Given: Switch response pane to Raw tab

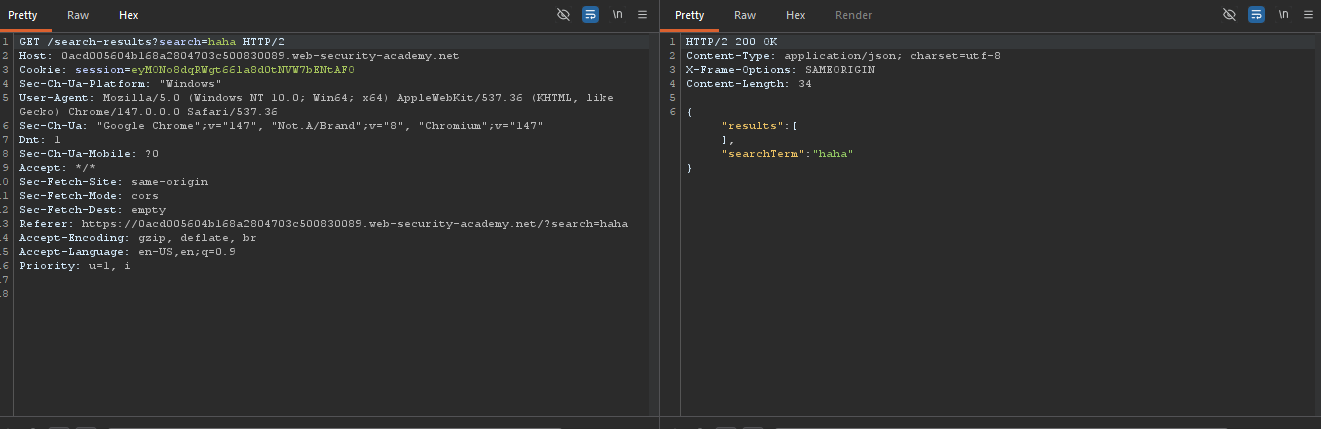Looking at the screenshot, I should [744, 15].
